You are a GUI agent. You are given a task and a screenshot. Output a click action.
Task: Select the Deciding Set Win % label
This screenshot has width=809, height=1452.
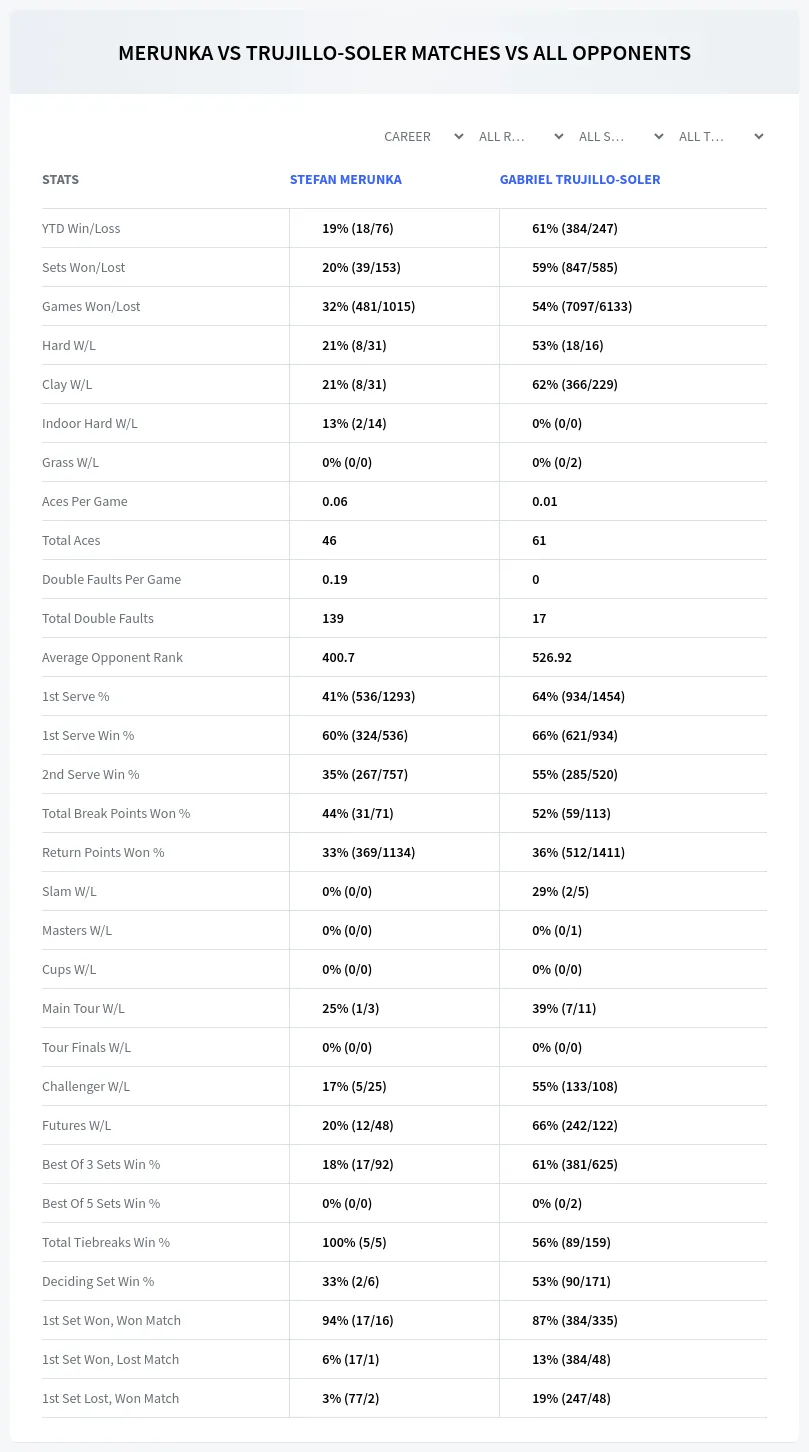[98, 1281]
